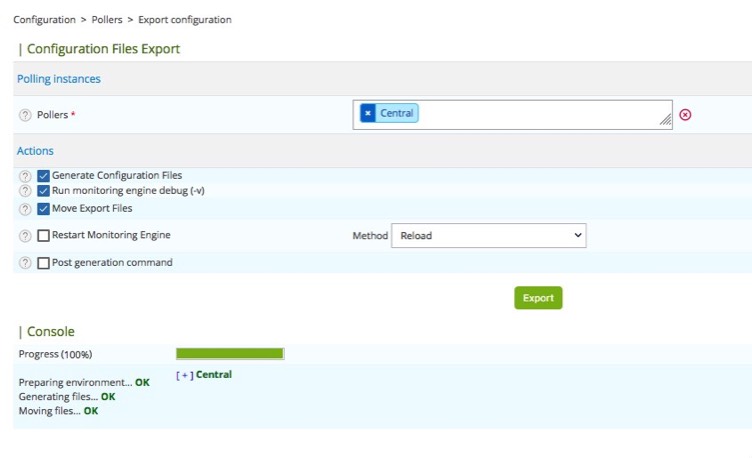
Task: Click the green Export button
Action: click(538, 298)
